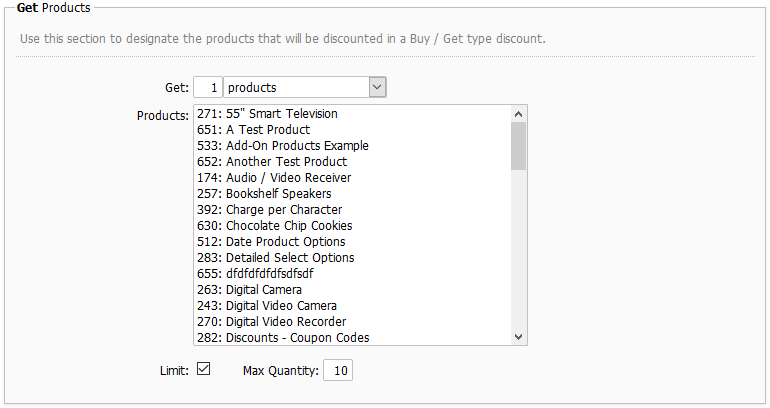Click the products list scrollbar thumb

click(518, 146)
